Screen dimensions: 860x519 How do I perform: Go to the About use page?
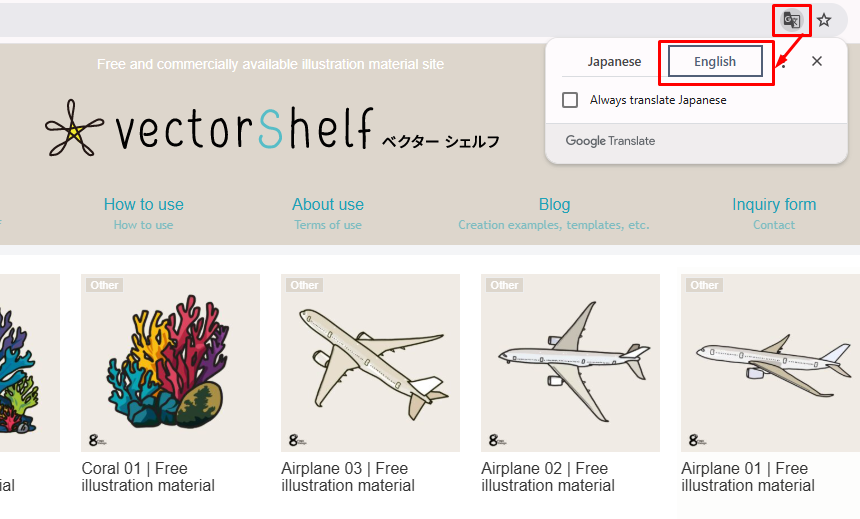(328, 205)
